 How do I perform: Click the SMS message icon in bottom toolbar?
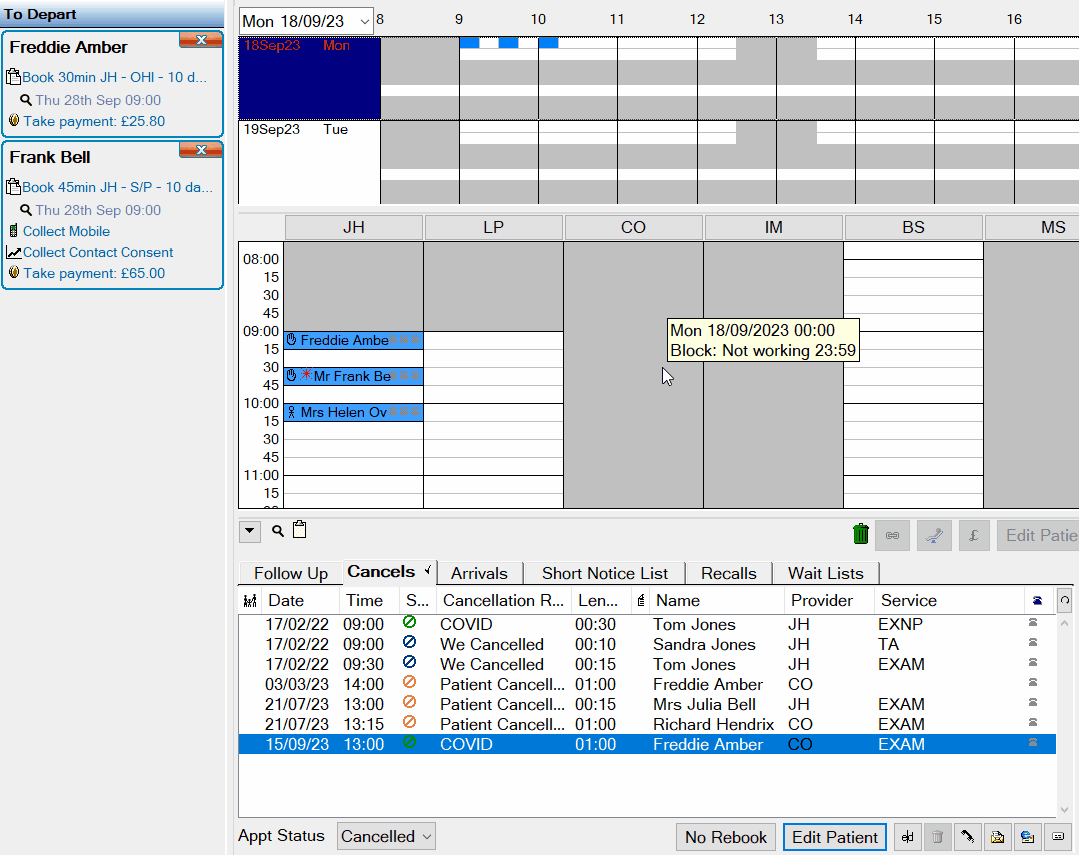(1058, 837)
